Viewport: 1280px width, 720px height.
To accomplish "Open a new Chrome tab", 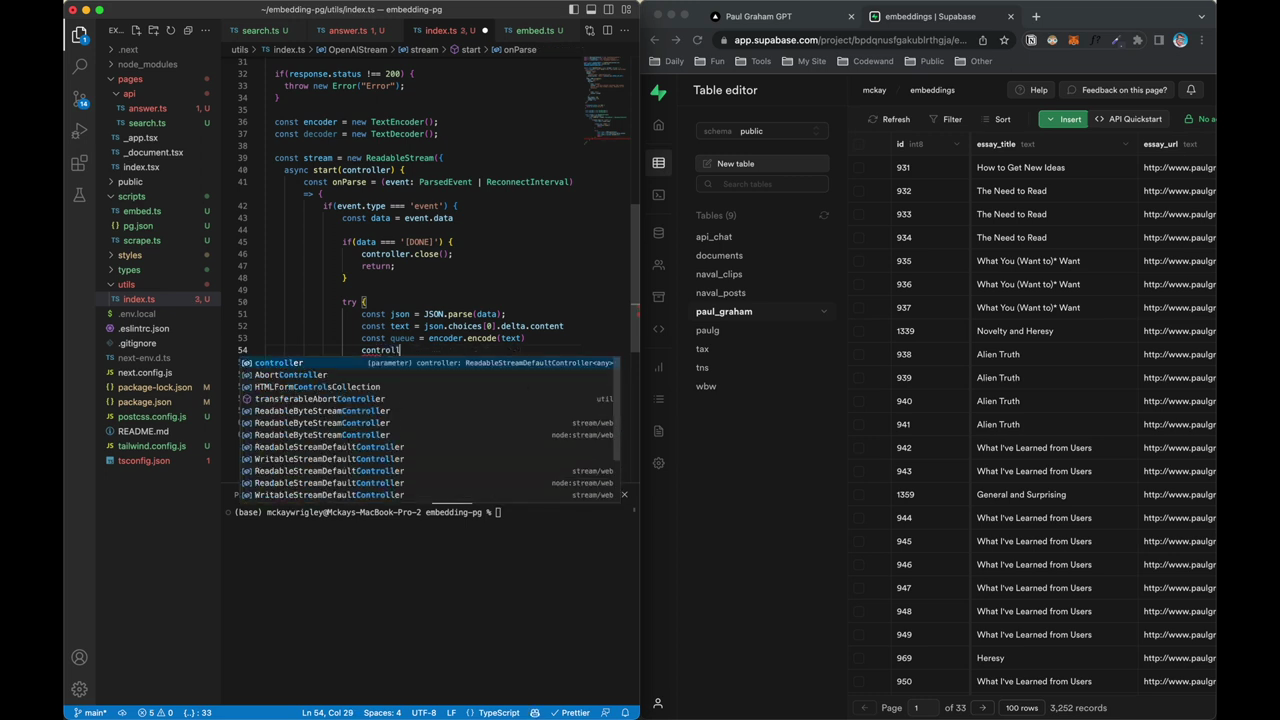I will 1036,16.
